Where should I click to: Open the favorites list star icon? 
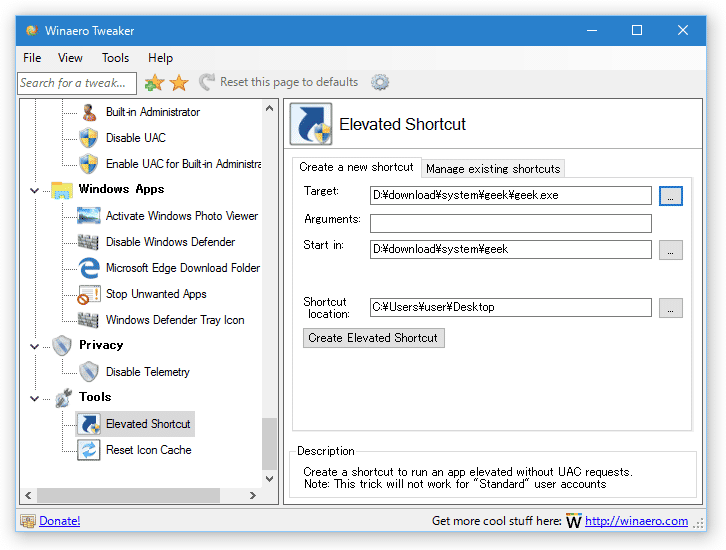(x=179, y=82)
